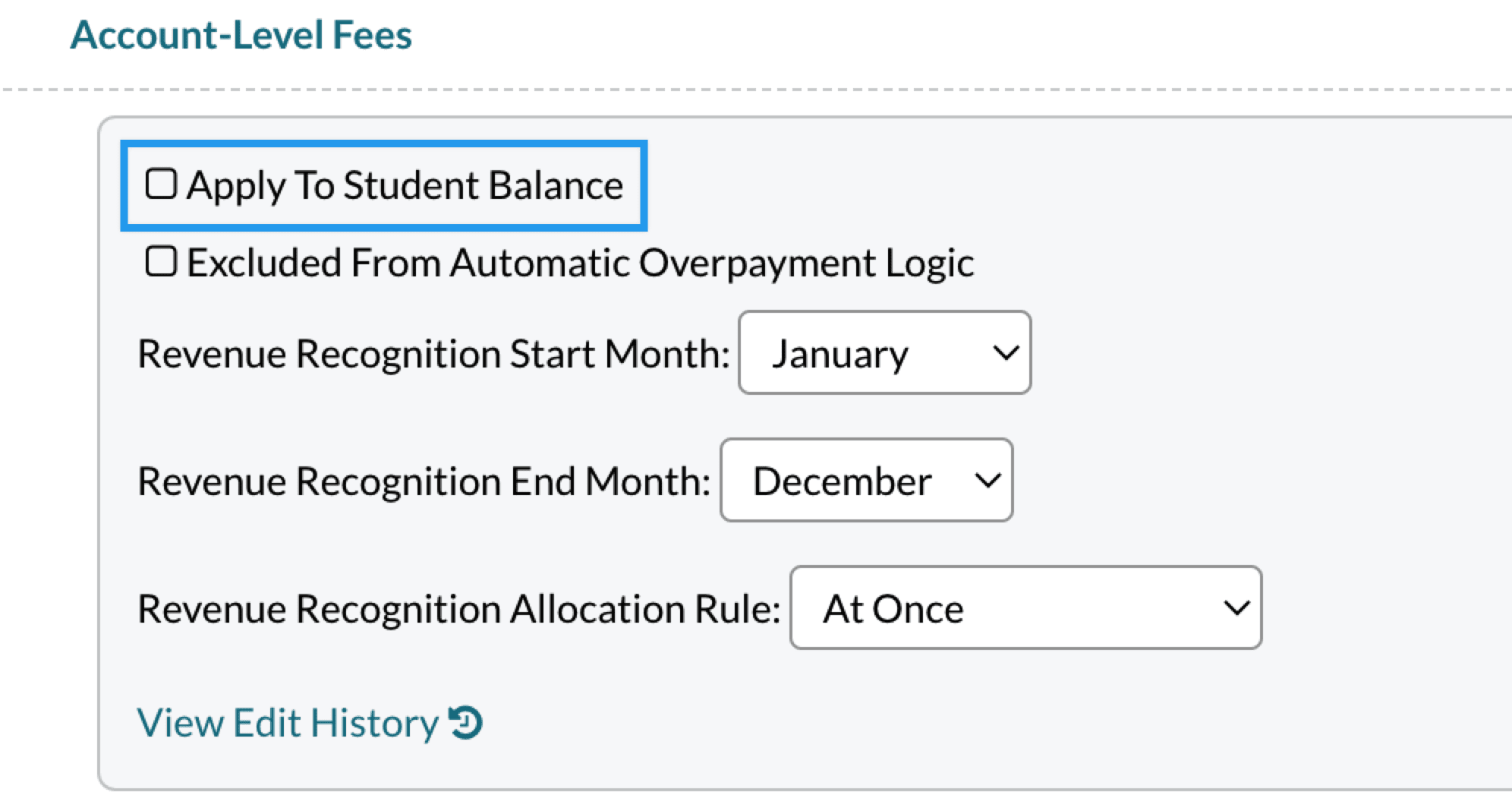Click the Account-Level Fees heading

tap(241, 35)
